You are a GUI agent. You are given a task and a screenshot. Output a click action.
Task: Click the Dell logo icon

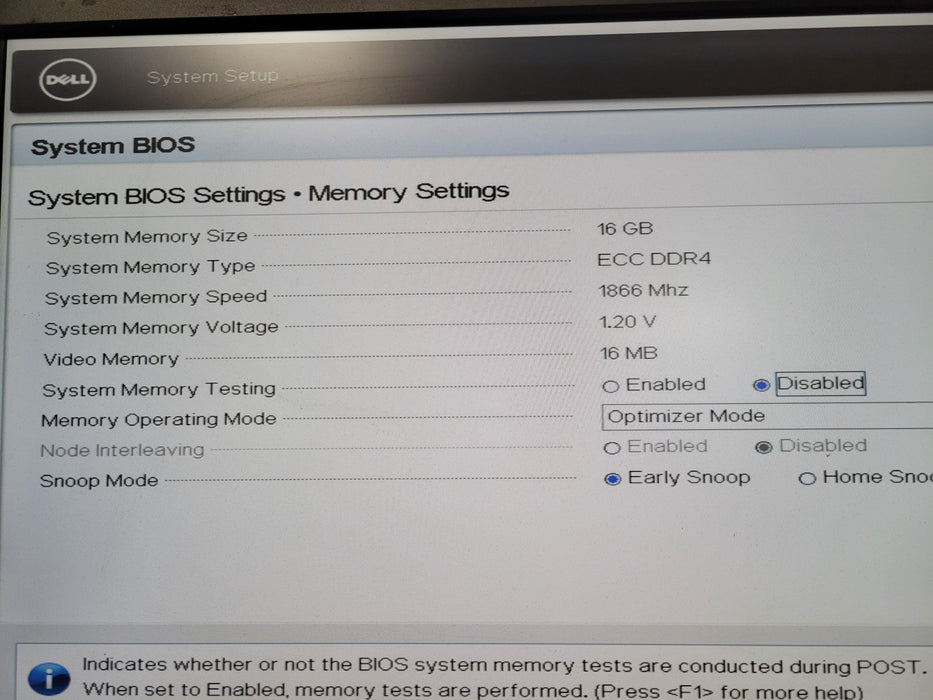[x=67, y=79]
